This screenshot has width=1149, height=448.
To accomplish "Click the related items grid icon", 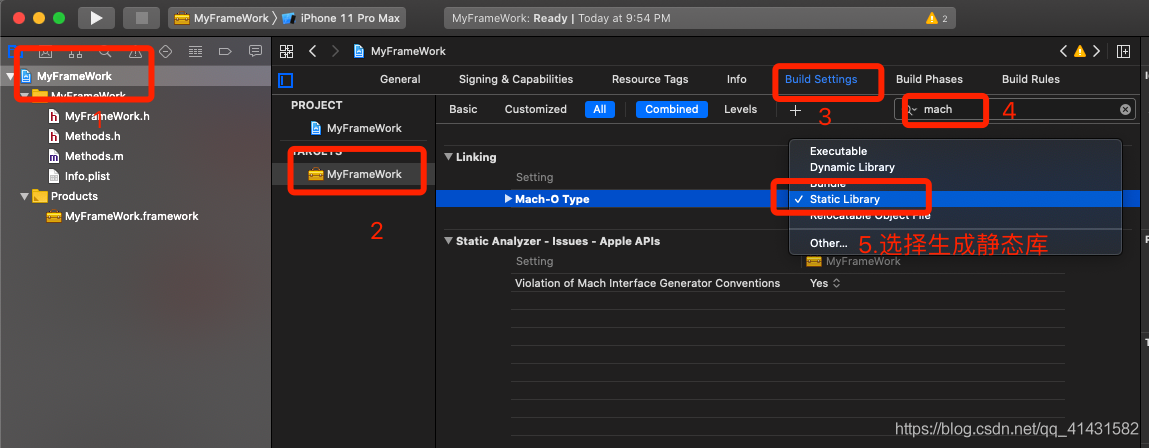I will (x=287, y=51).
